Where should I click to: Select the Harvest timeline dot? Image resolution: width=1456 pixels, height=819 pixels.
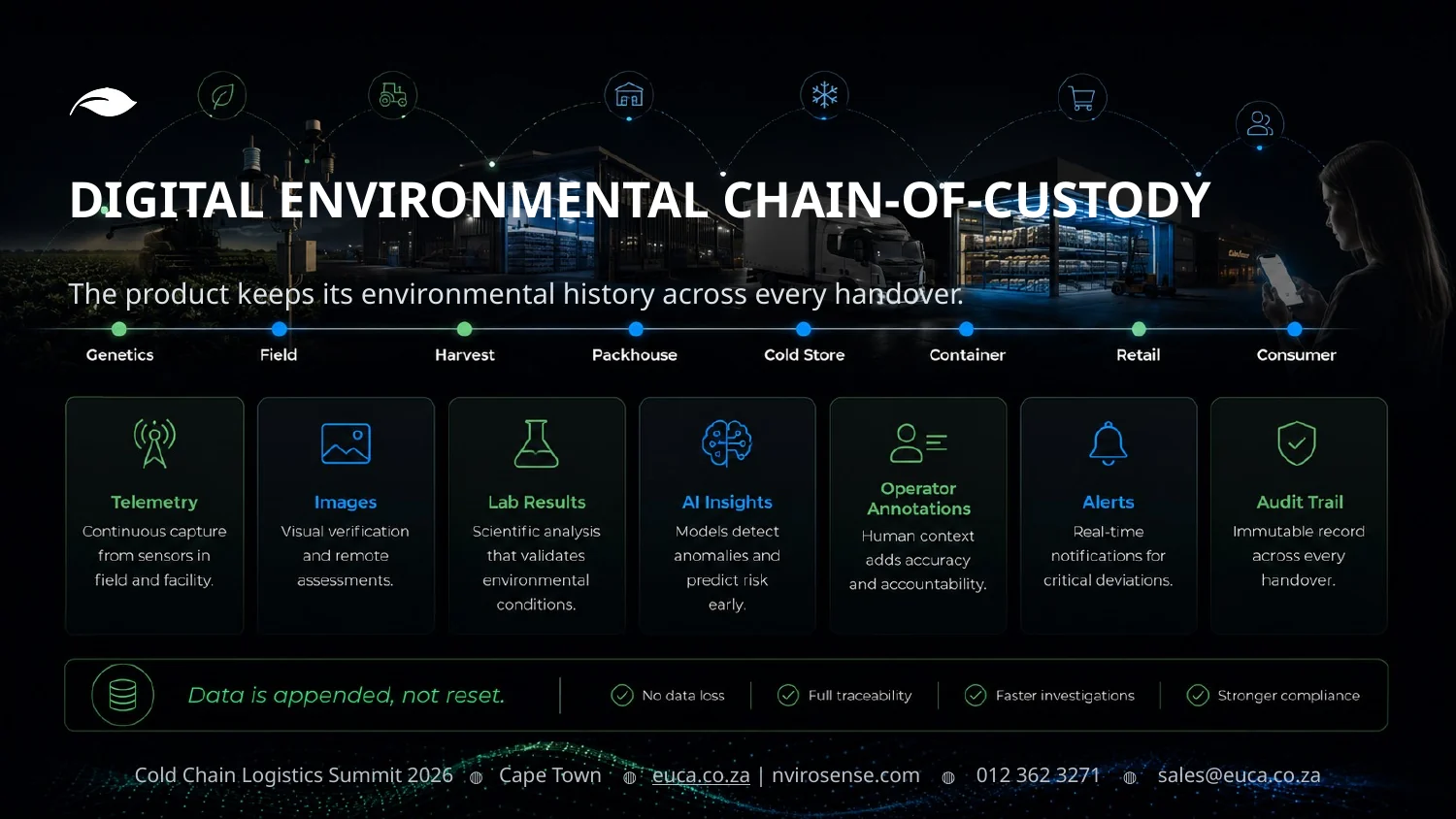click(465, 329)
